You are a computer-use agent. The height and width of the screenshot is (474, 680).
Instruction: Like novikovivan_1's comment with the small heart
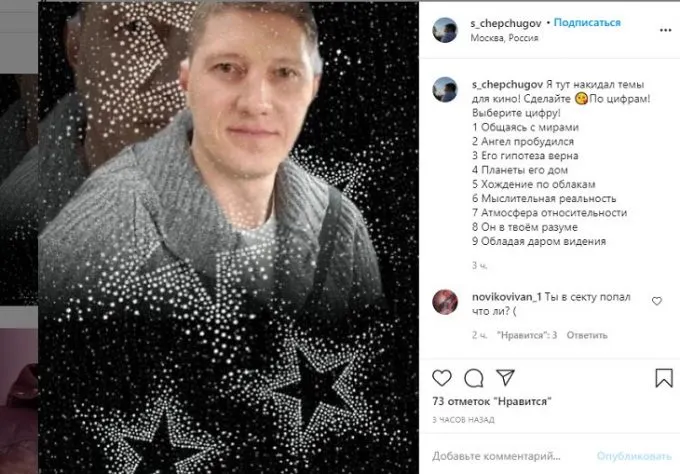click(x=657, y=301)
